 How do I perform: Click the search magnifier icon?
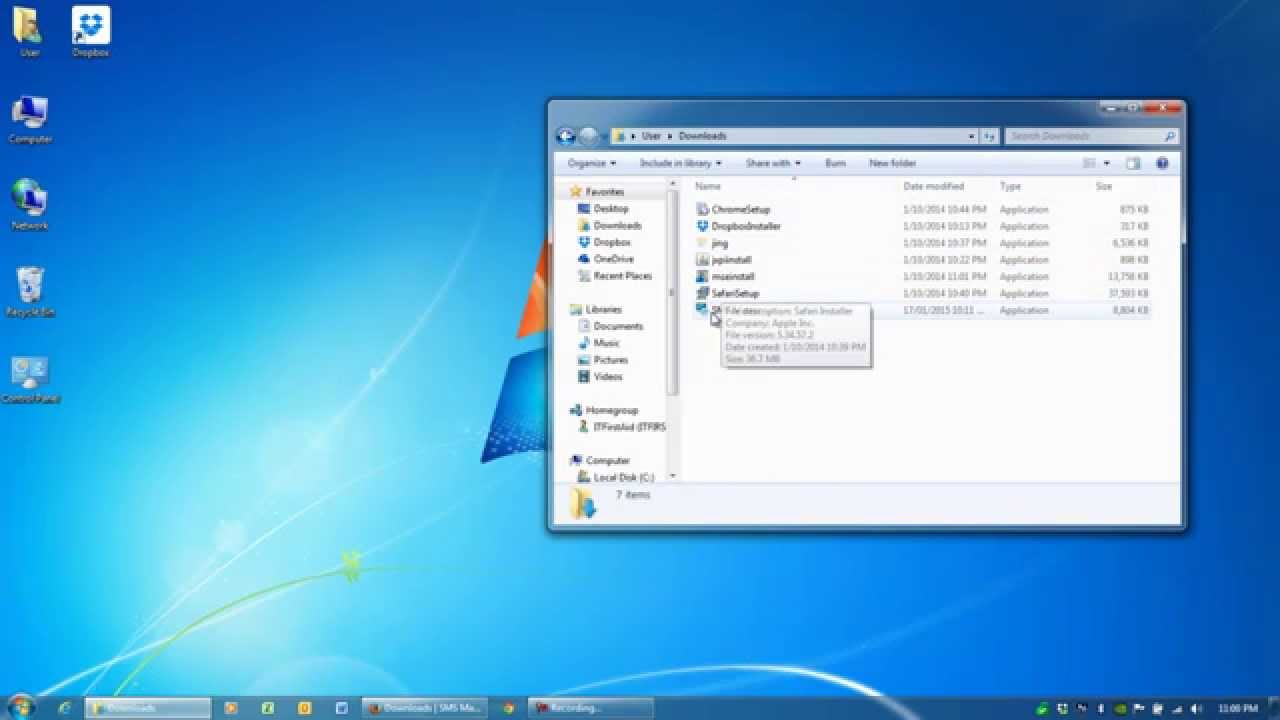coord(1169,136)
